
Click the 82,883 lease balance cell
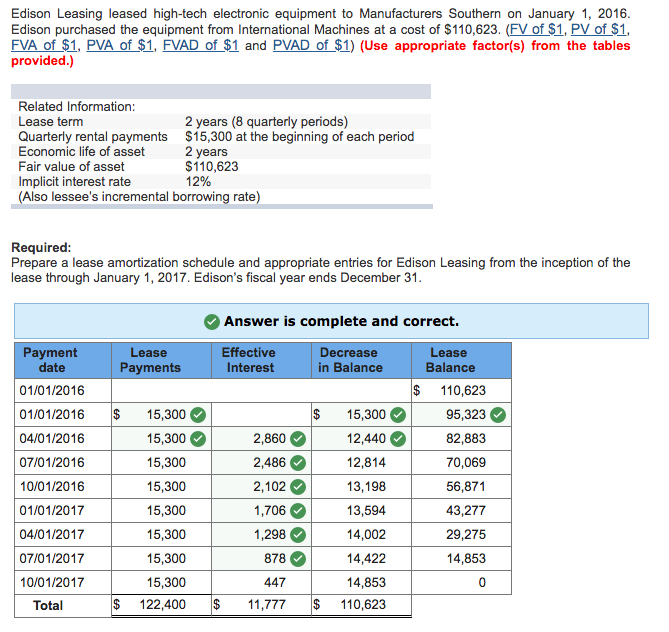tap(462, 439)
